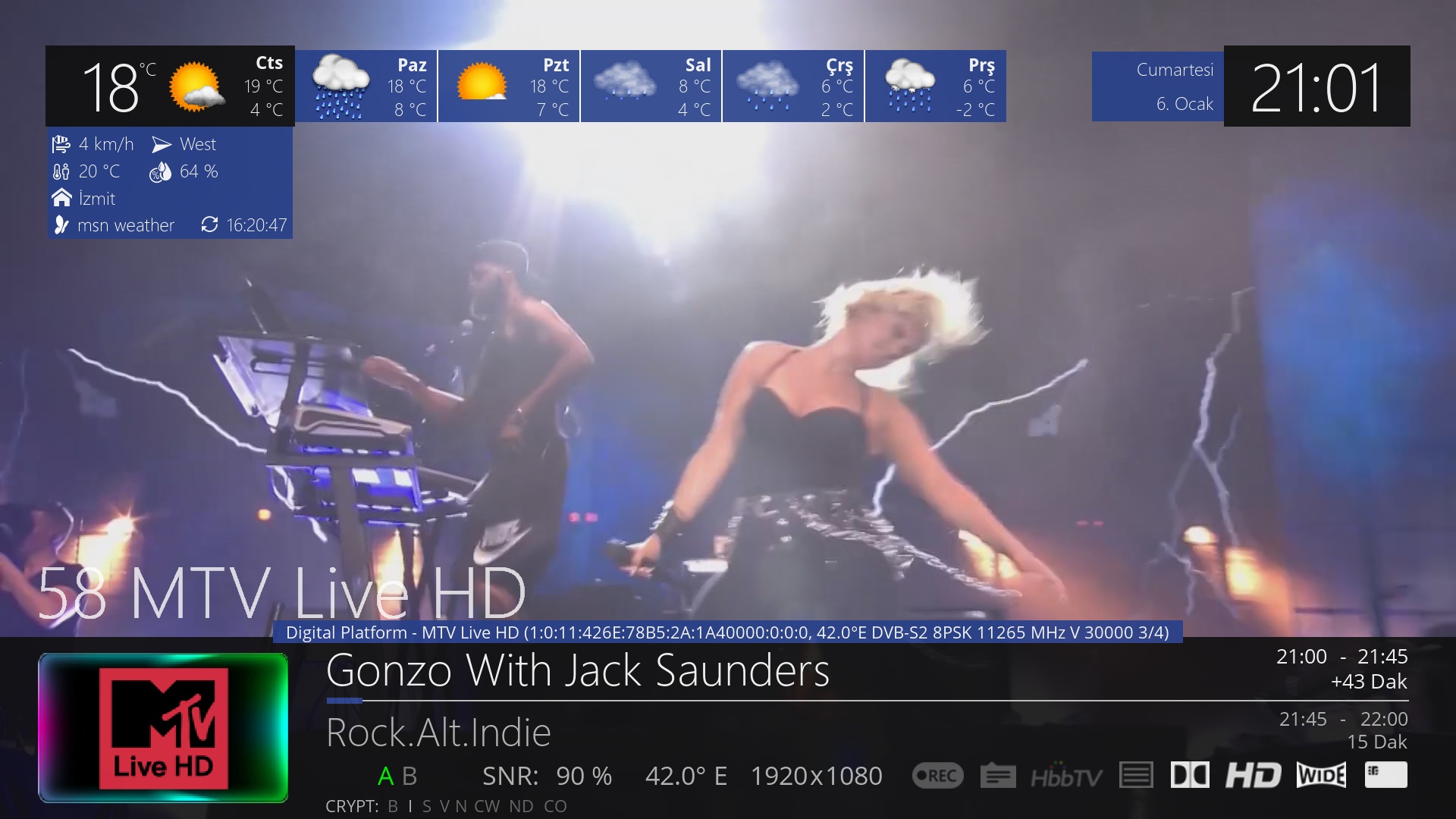Click the refresh icon beside 16:20:47
Screen dimensions: 1456x819
coord(209,224)
